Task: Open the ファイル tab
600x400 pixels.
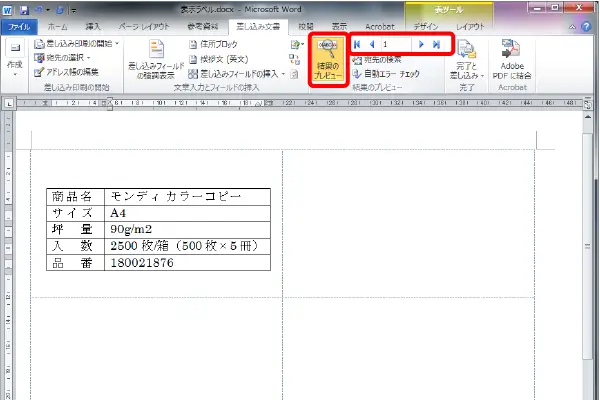Action: [19, 27]
